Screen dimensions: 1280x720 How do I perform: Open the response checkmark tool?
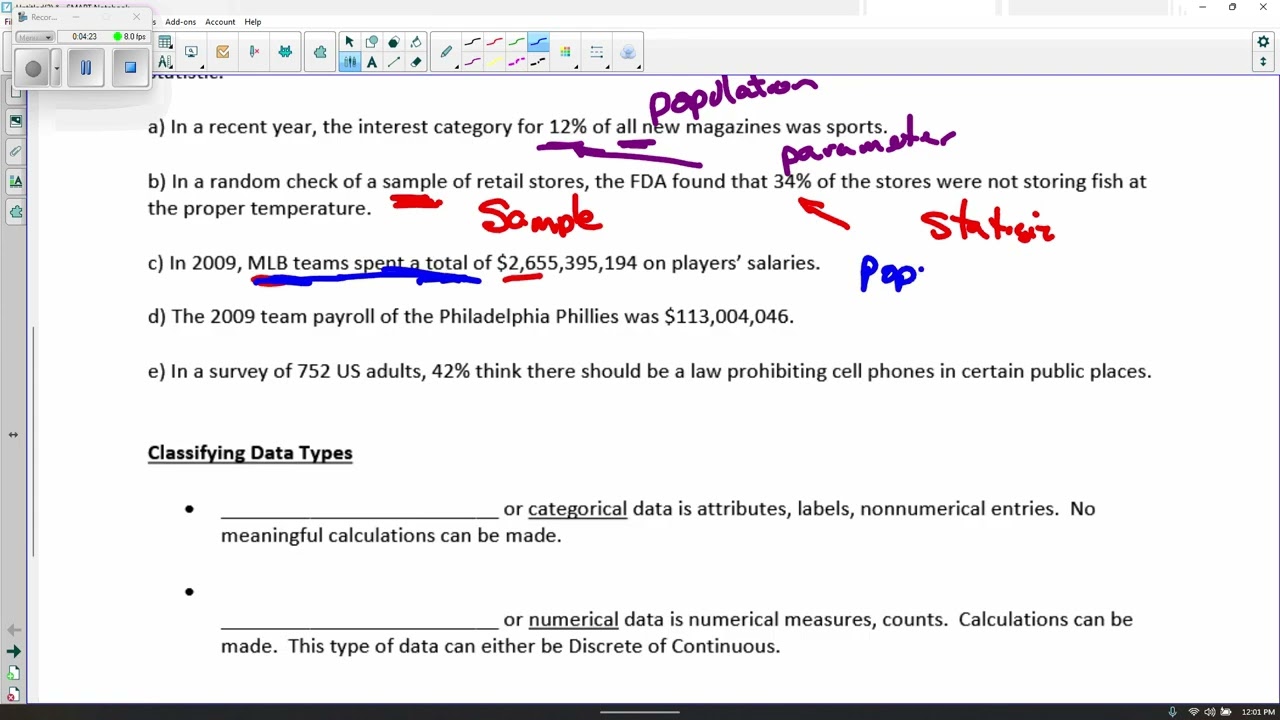click(222, 52)
